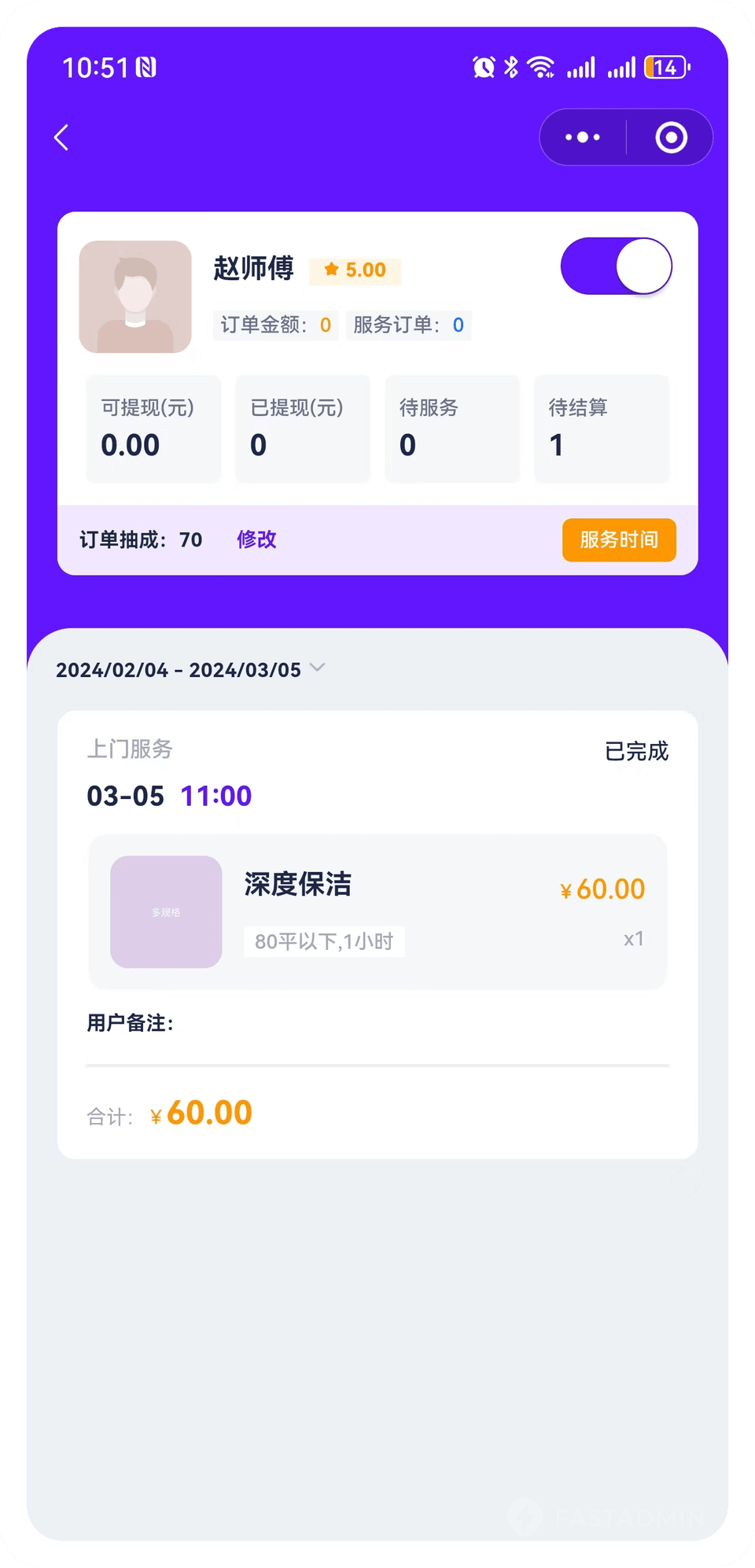Screen dimensions: 755x1568
Task: Tap the 深度保洁 service thumbnail
Action: point(166,911)
